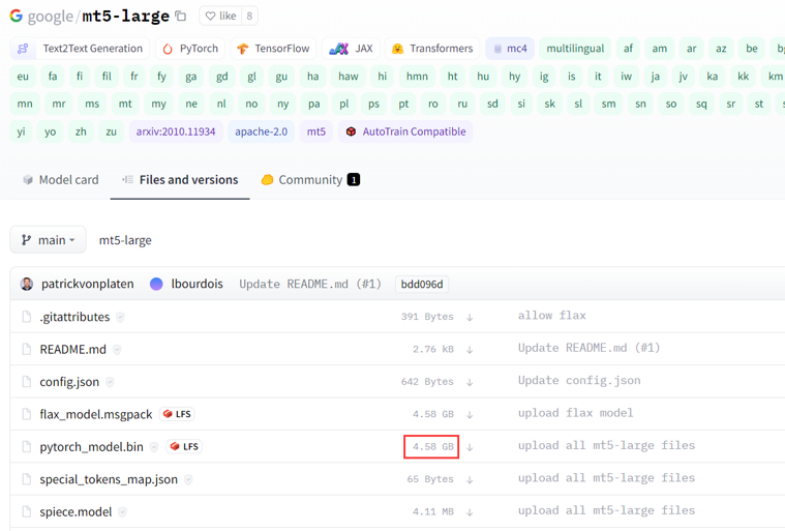This screenshot has height=531, width=785.
Task: Open pytorch_model.bin file
Action: point(92,447)
